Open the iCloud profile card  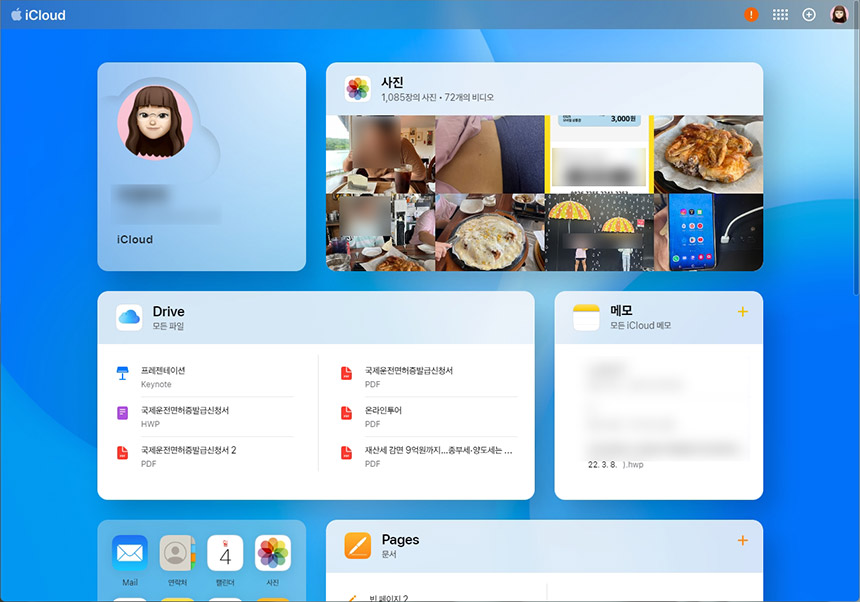coord(202,167)
